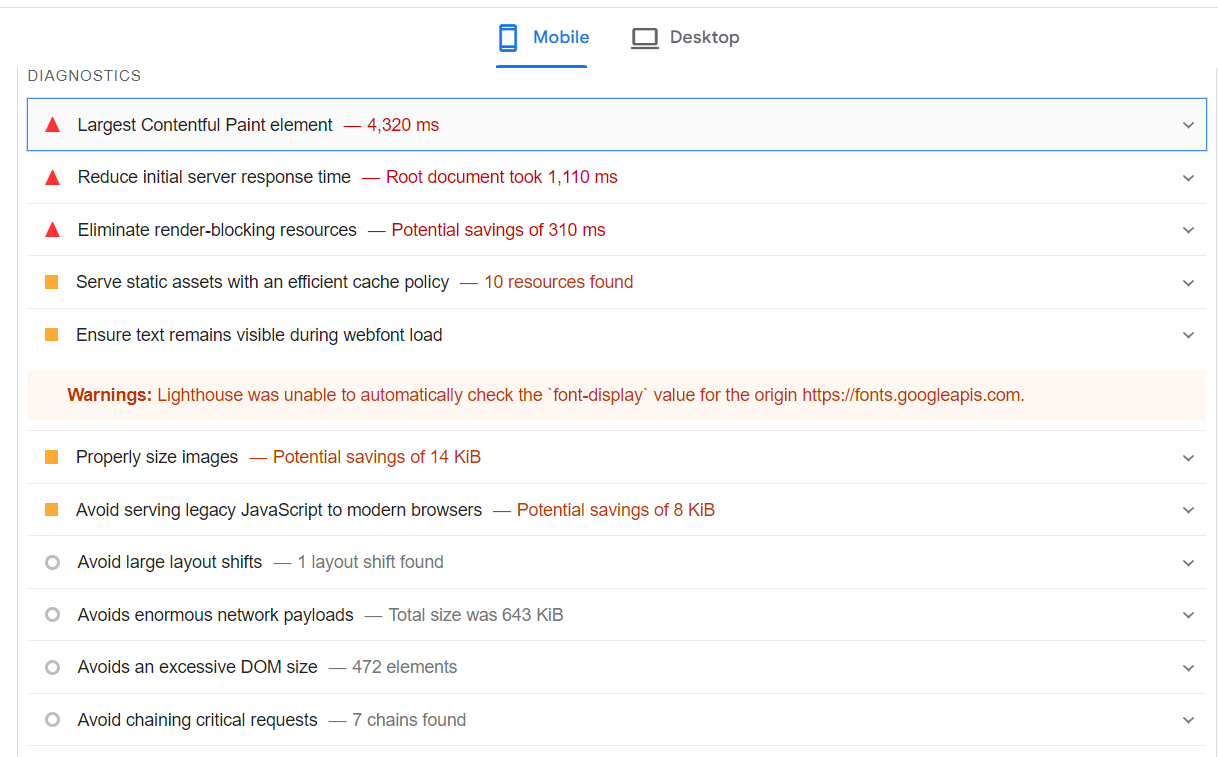Screen dimensions: 1218x757
Task: Expand the excessive DOM size chevron
Action: pos(1188,667)
